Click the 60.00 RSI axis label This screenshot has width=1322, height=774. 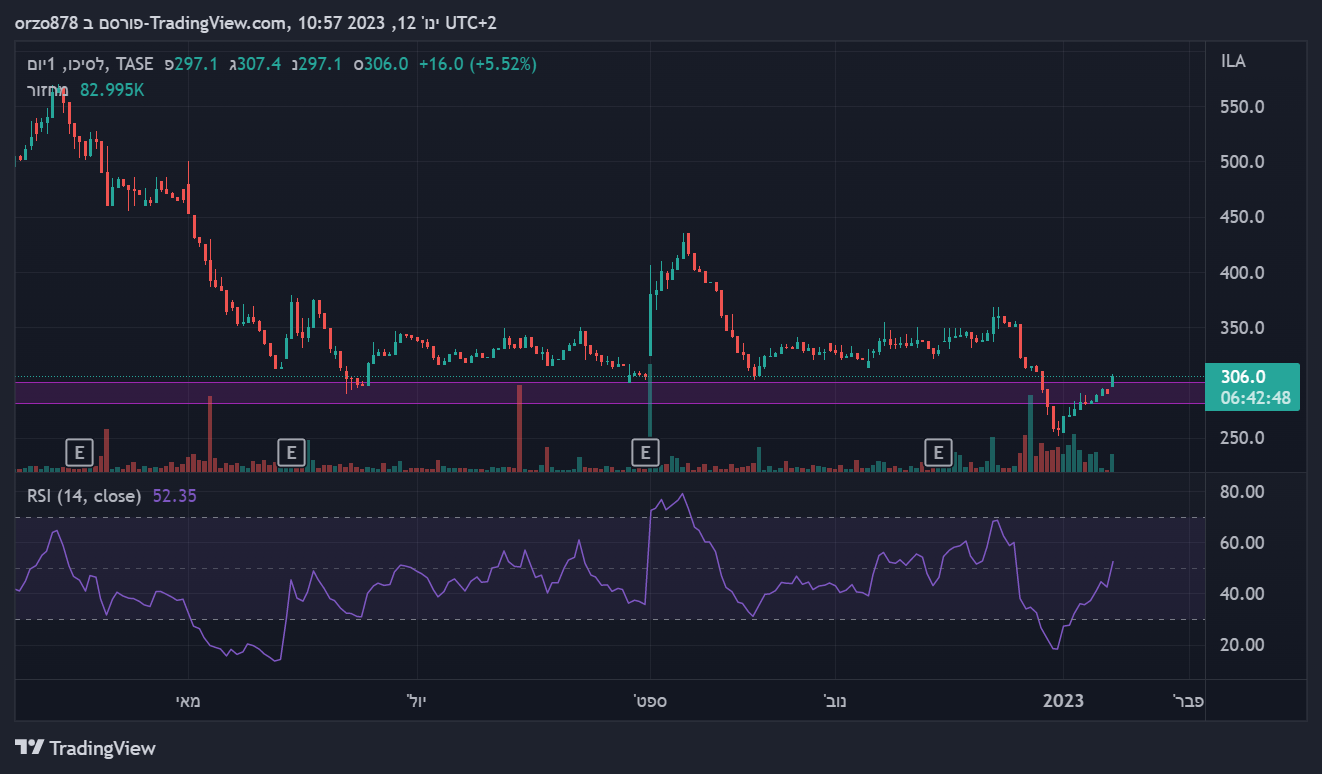click(x=1243, y=543)
